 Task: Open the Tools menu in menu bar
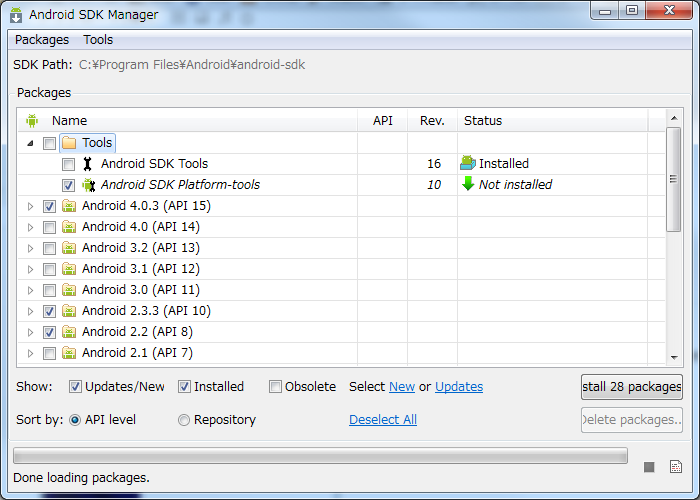point(98,40)
